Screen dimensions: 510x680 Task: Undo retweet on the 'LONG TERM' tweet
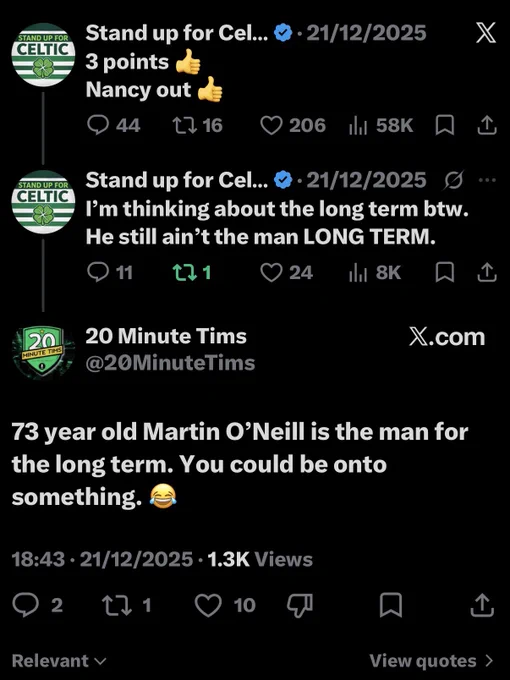click(192, 273)
